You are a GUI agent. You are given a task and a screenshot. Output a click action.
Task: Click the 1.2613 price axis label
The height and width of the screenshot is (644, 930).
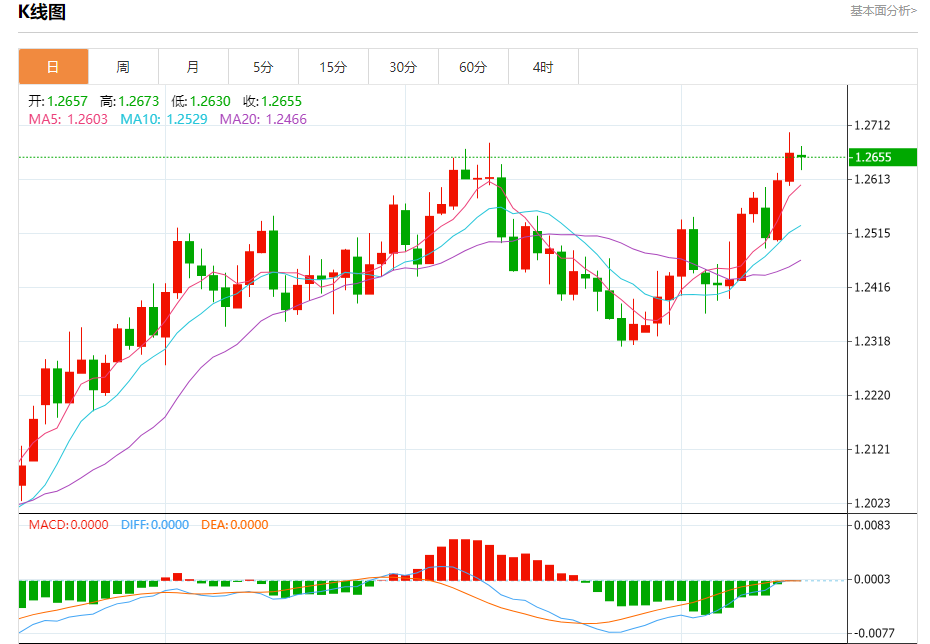[x=872, y=179]
